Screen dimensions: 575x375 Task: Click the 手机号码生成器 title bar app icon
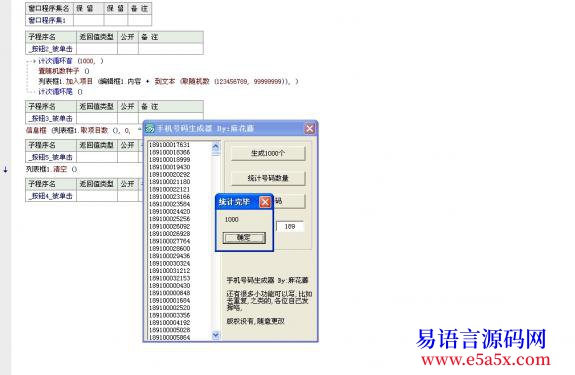150,129
